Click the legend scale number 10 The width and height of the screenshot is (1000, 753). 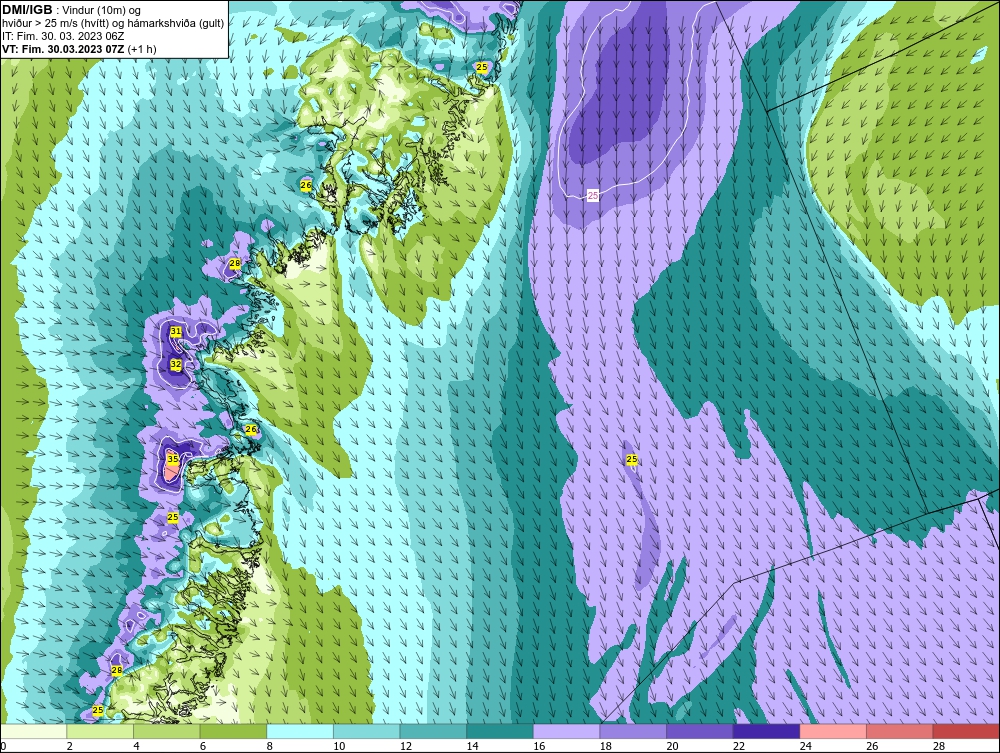pyautogui.click(x=339, y=746)
